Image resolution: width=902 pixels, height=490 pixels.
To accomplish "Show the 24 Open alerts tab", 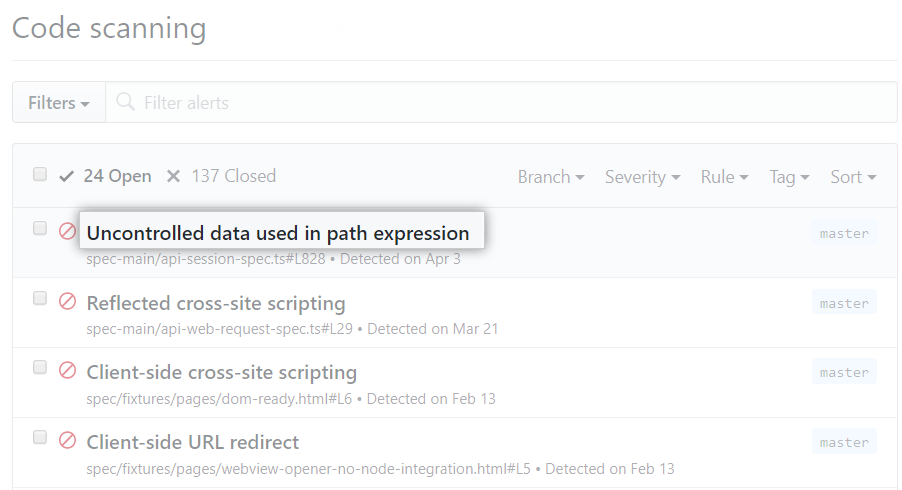I will coord(105,176).
